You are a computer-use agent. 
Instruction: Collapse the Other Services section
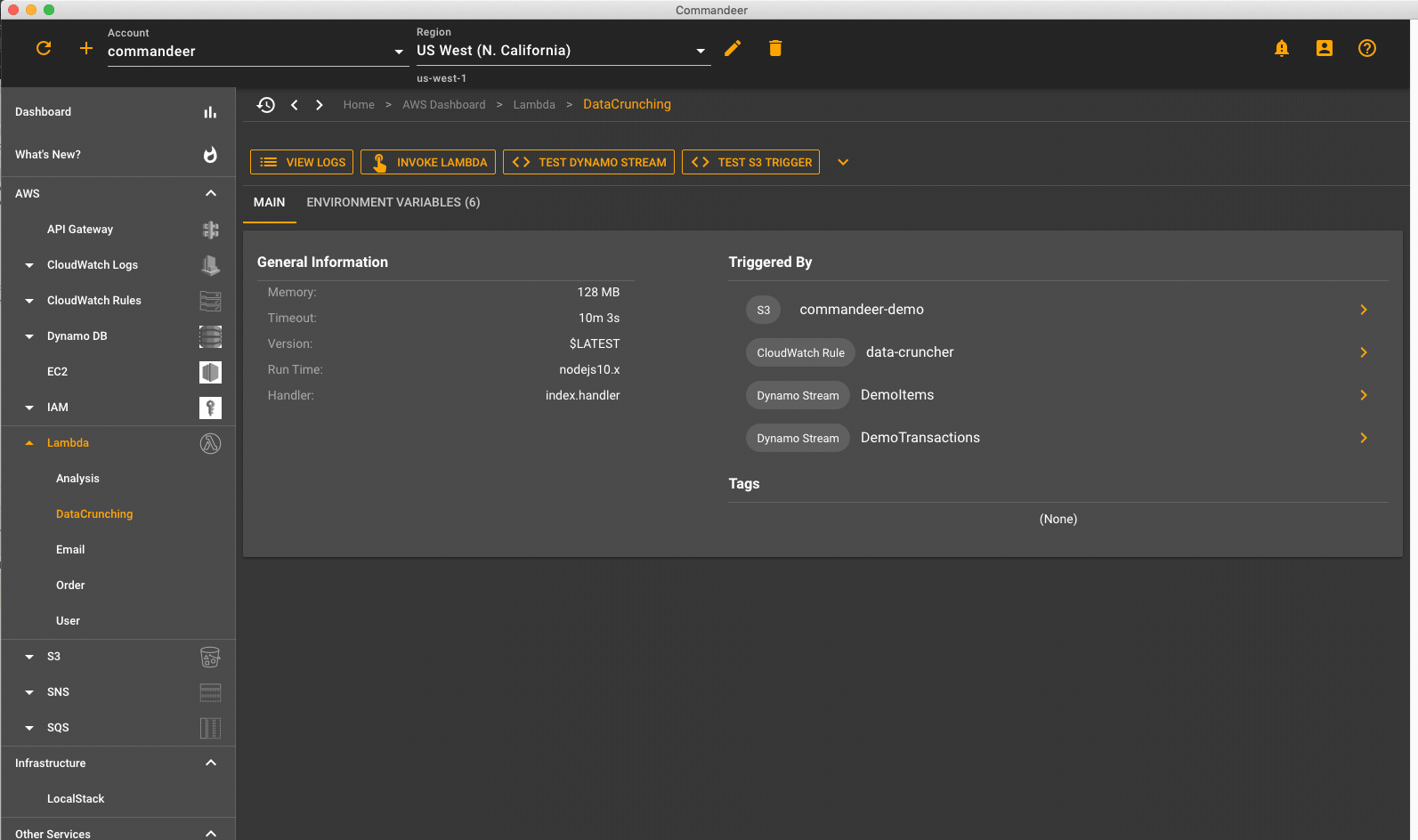(211, 834)
